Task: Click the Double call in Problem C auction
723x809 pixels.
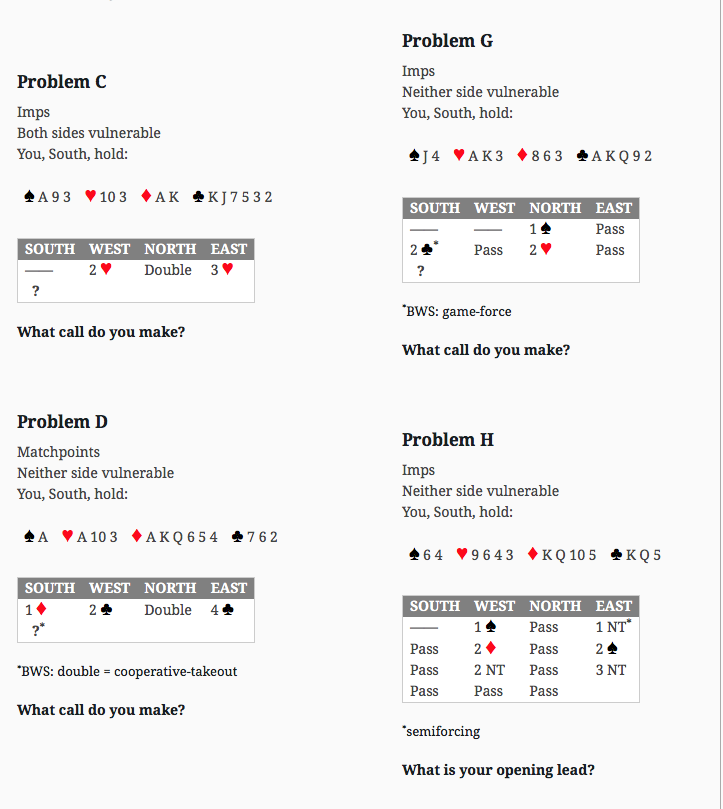Action: [168, 270]
